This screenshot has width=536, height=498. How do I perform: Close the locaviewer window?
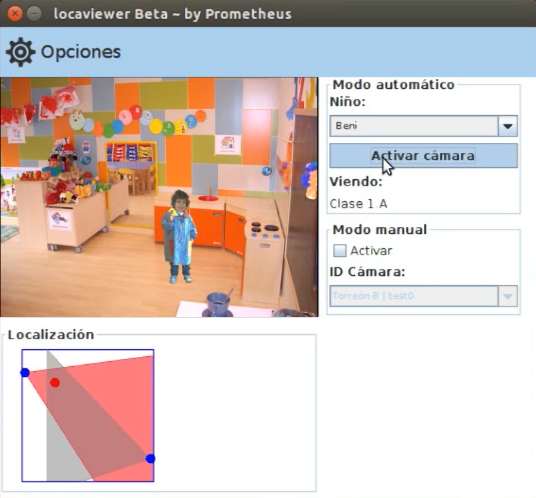[x=15, y=14]
